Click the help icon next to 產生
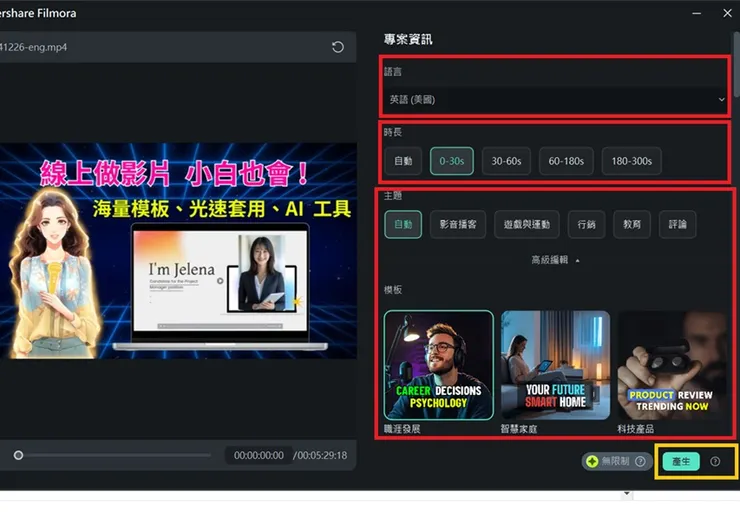The width and height of the screenshot is (740, 512). (715, 462)
